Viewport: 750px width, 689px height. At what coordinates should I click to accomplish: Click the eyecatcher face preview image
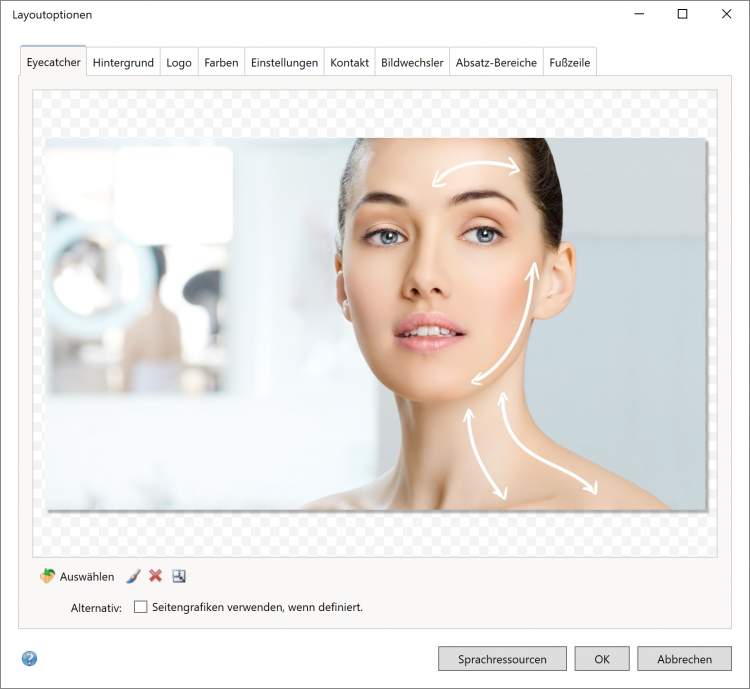pyautogui.click(x=375, y=325)
